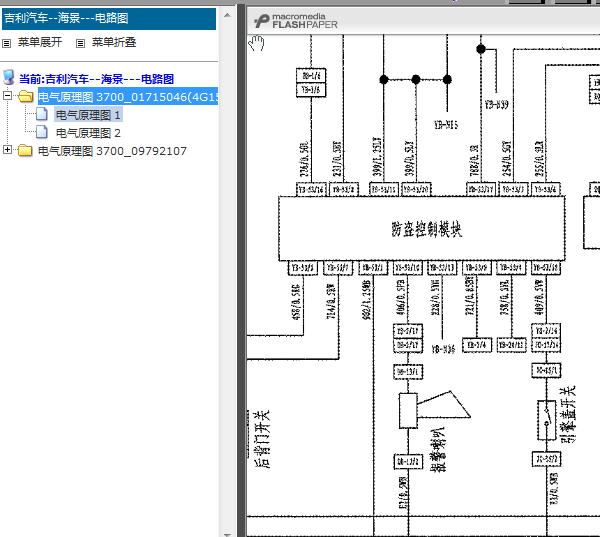Click the 防盗控制模块 block in diagram
Image resolution: width=600 pixels, height=537 pixels.
coord(422,229)
